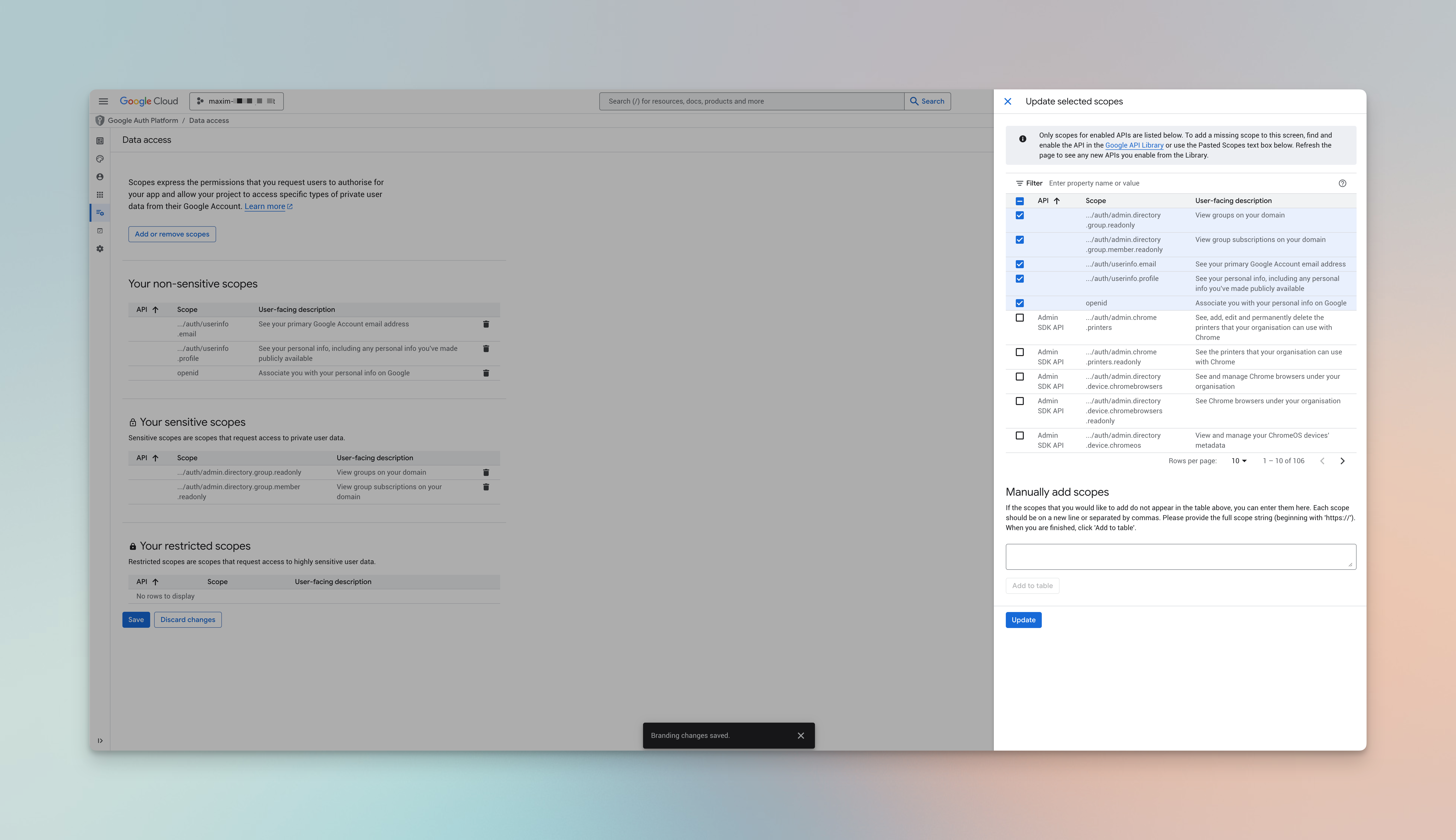Click the Update button in the panel
The image size is (1456, 840).
coord(1023,620)
